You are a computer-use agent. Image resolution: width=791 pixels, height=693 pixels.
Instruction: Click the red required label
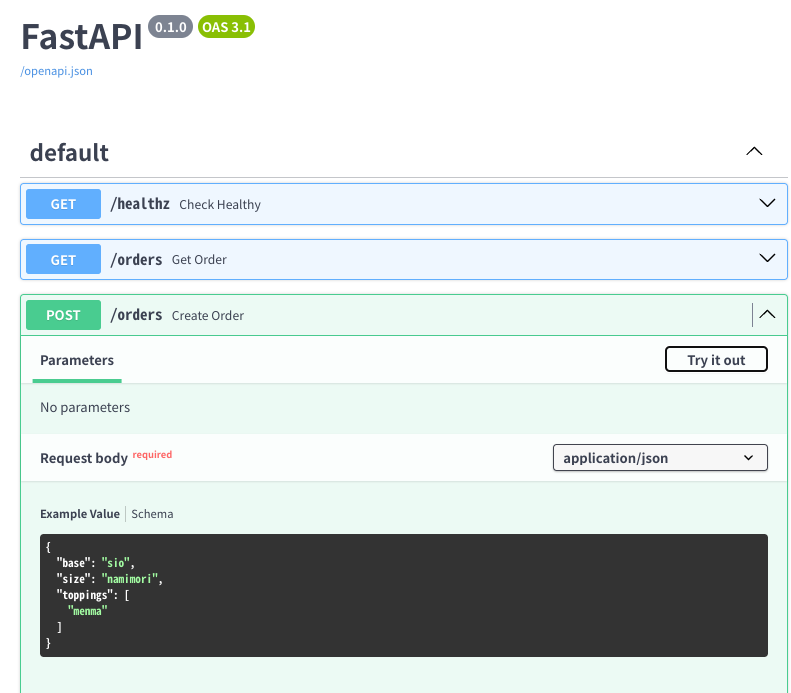152,454
